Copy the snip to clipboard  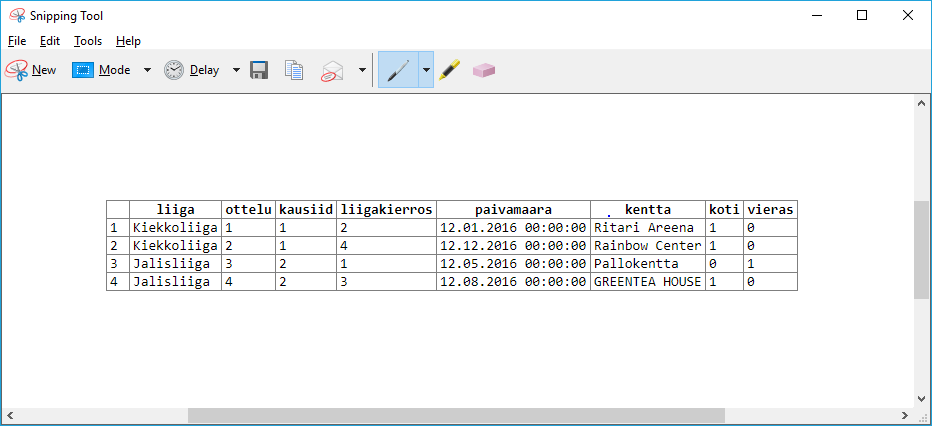(294, 70)
